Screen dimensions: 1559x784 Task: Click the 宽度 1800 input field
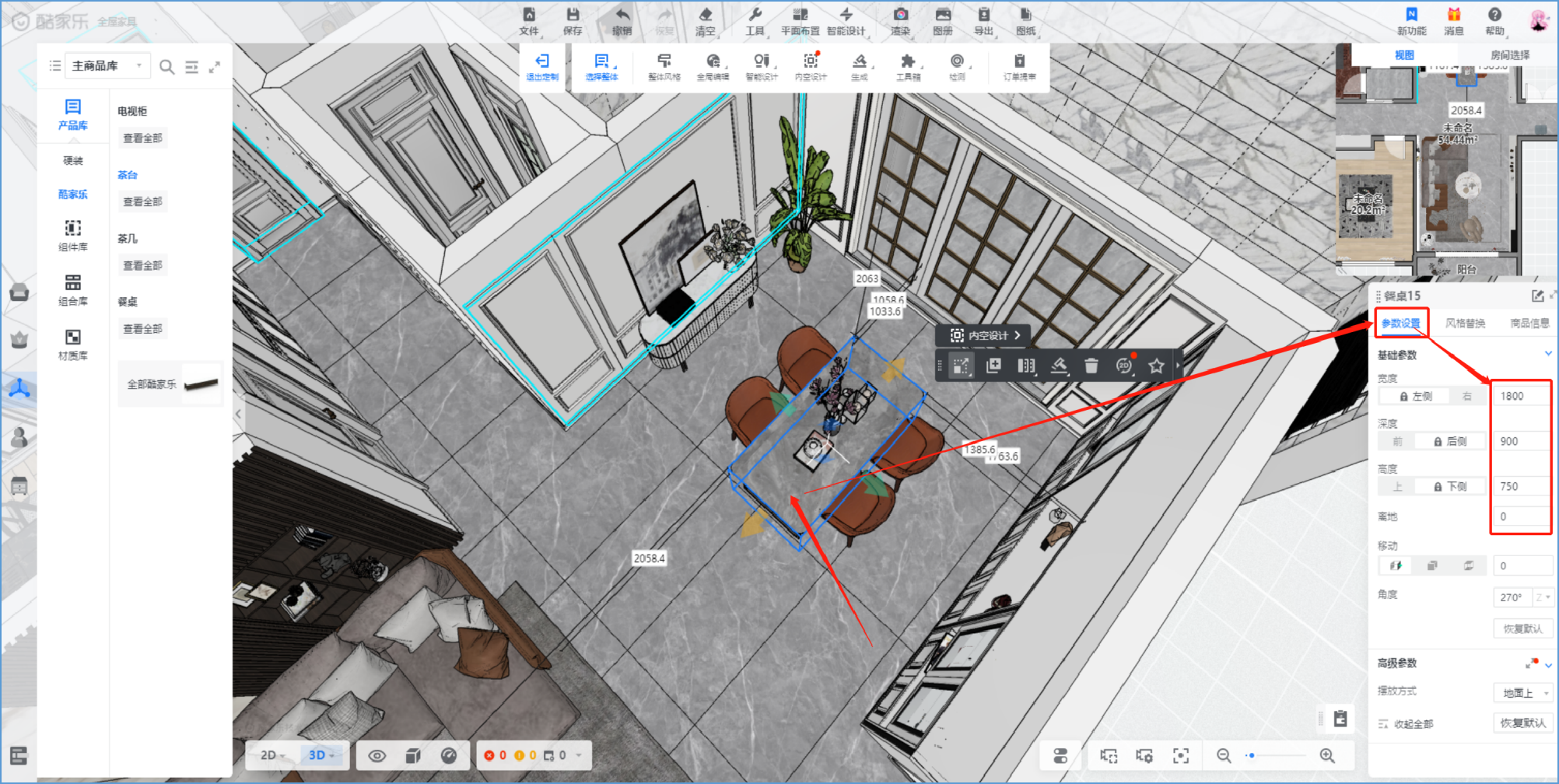click(1520, 396)
